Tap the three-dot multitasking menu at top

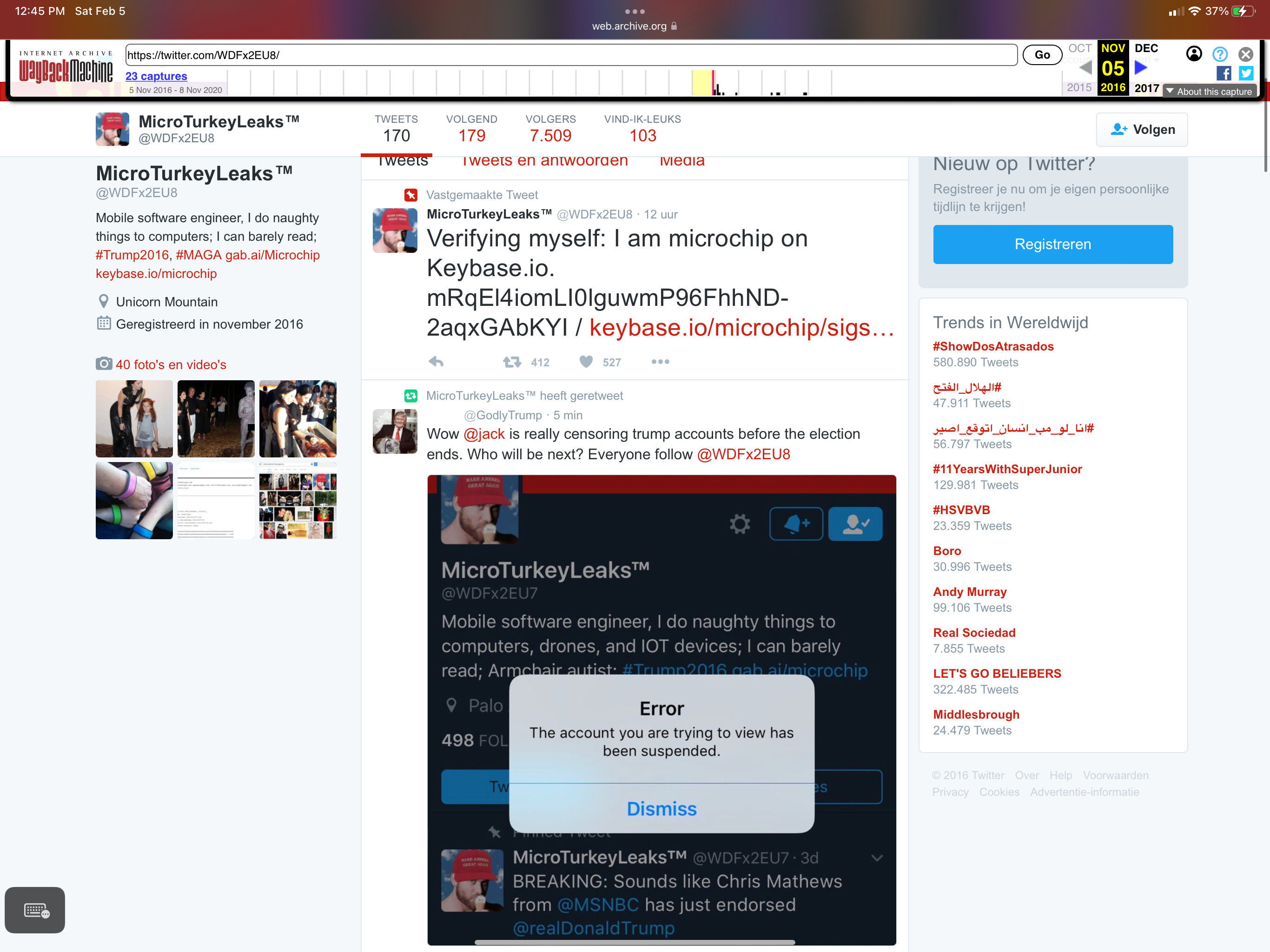[635, 12]
